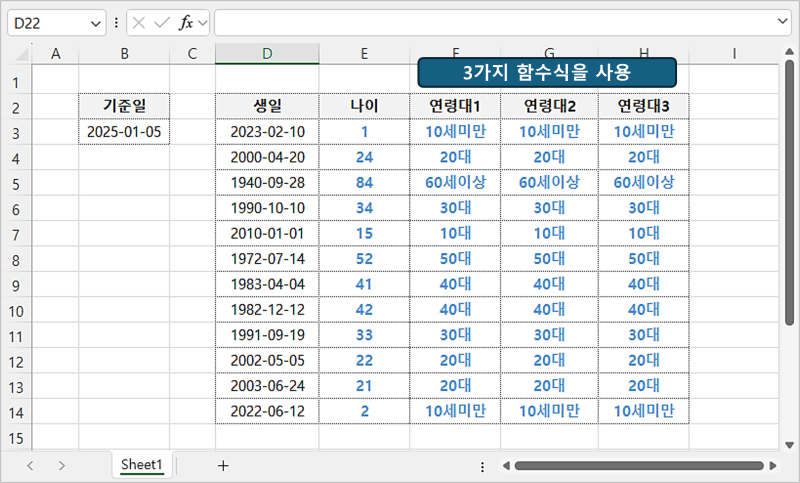
Task: Open the Name Box dropdown arrow
Action: coord(96,22)
